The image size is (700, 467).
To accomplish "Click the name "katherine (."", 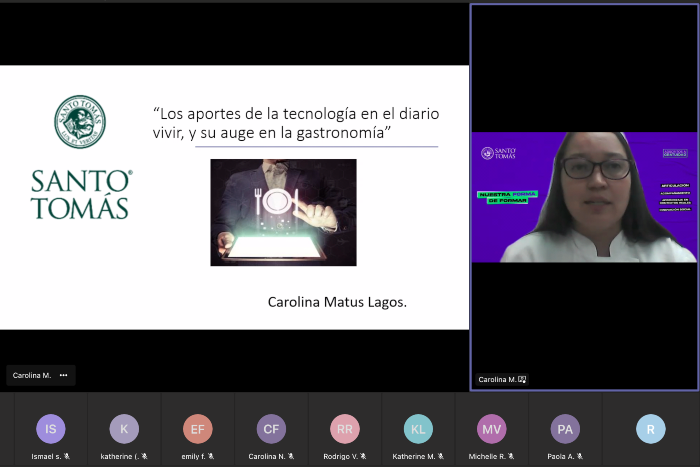I will click(x=120, y=456).
